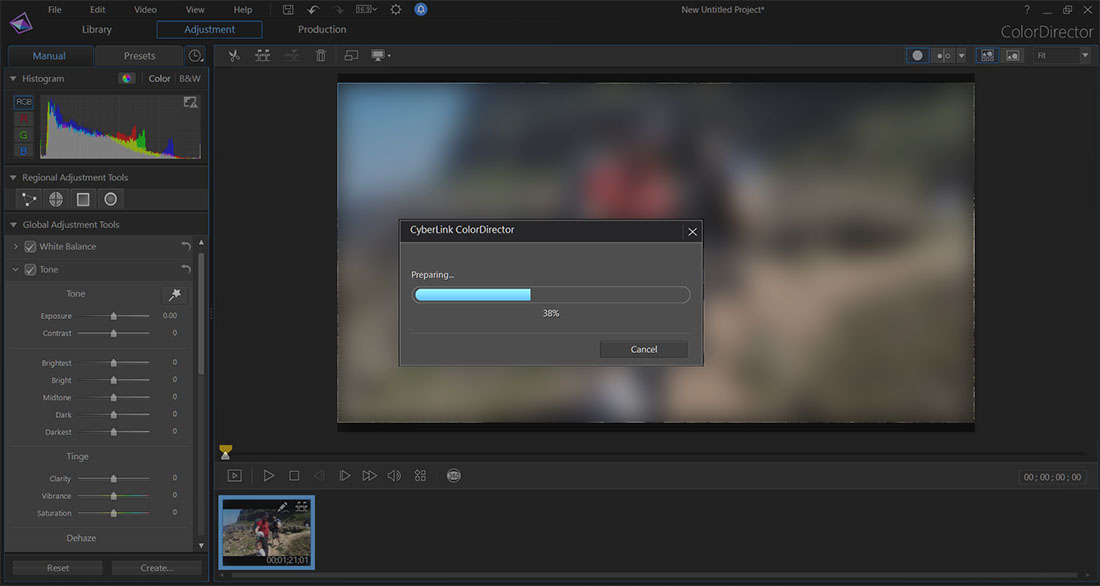Select the square gradient mask tool
Screen dimensions: 1100x586
tap(83, 199)
